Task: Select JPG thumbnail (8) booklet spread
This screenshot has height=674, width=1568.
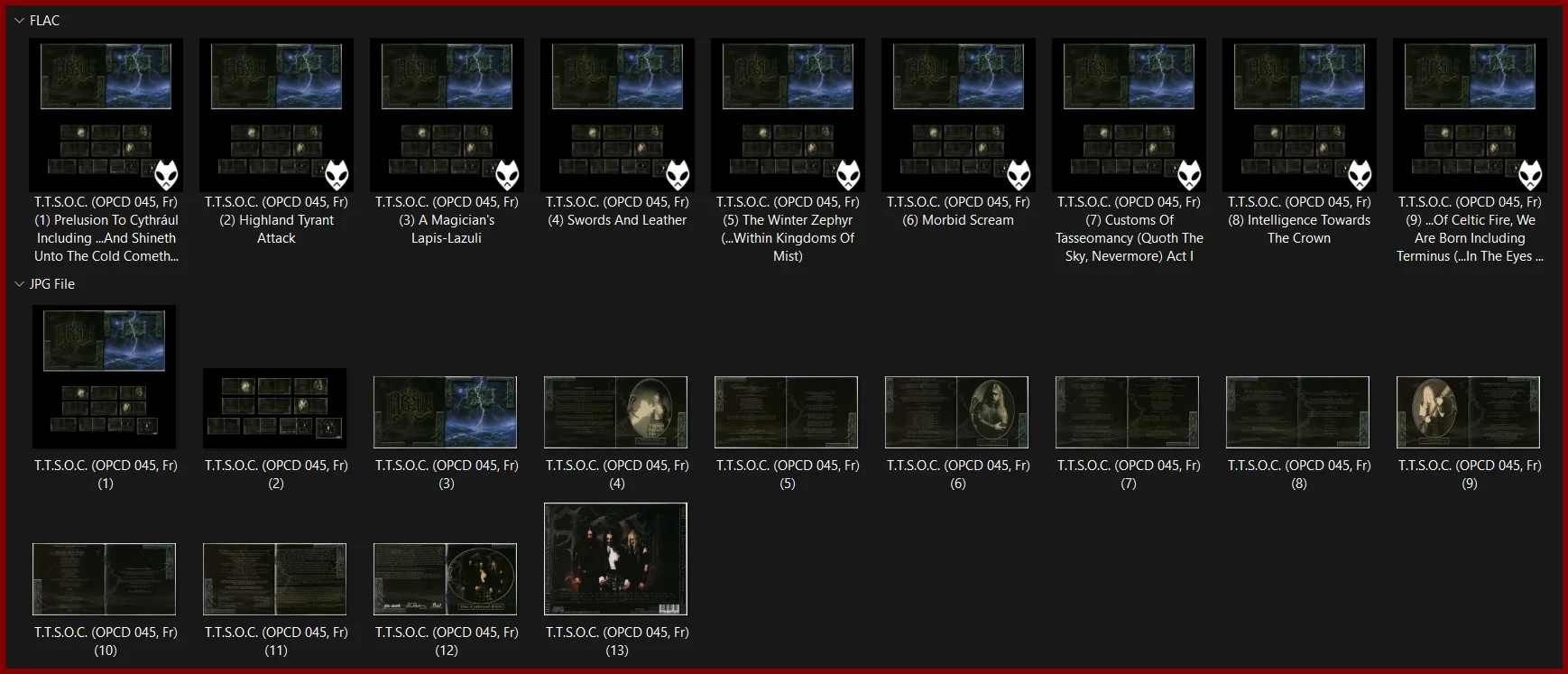Action: tap(1298, 412)
